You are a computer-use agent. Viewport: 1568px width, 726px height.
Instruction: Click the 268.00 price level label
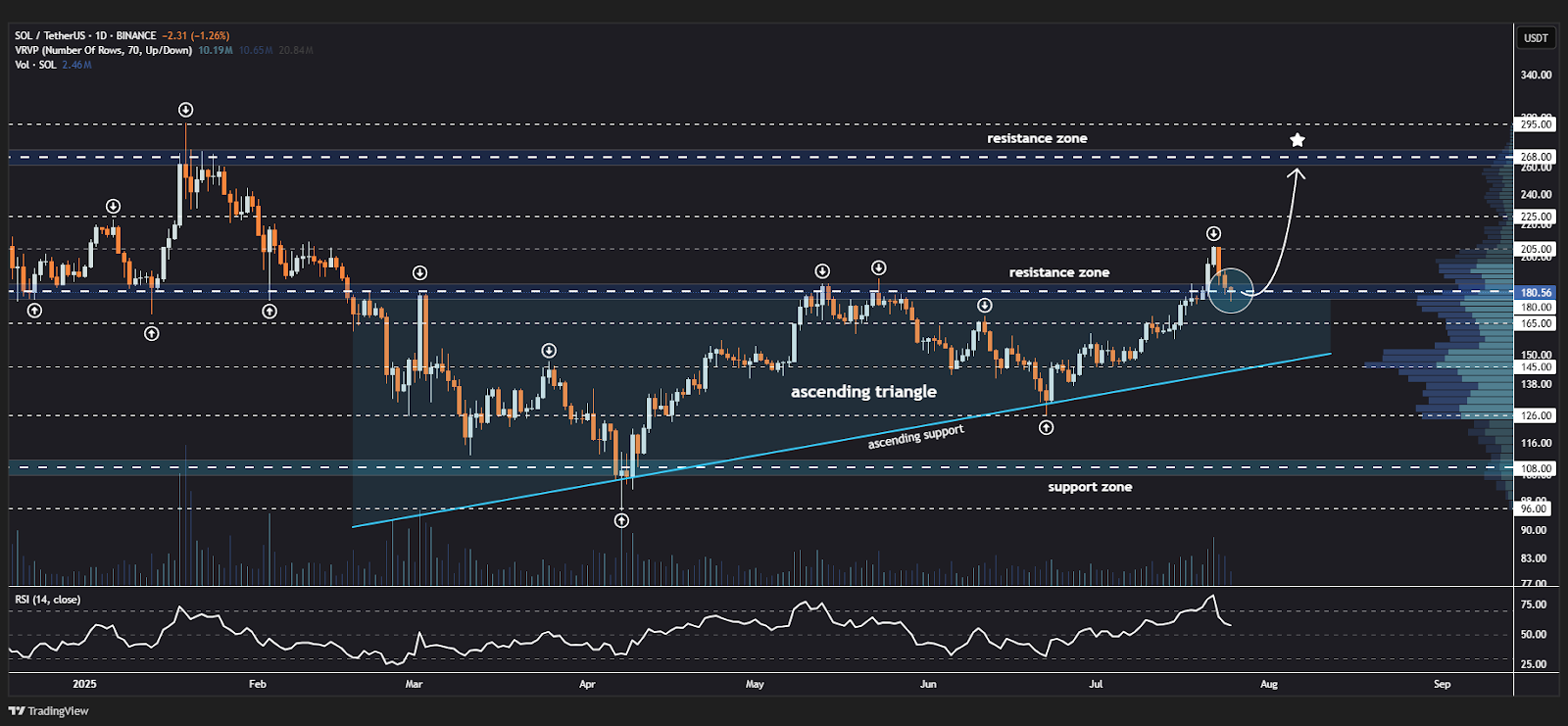point(1535,157)
